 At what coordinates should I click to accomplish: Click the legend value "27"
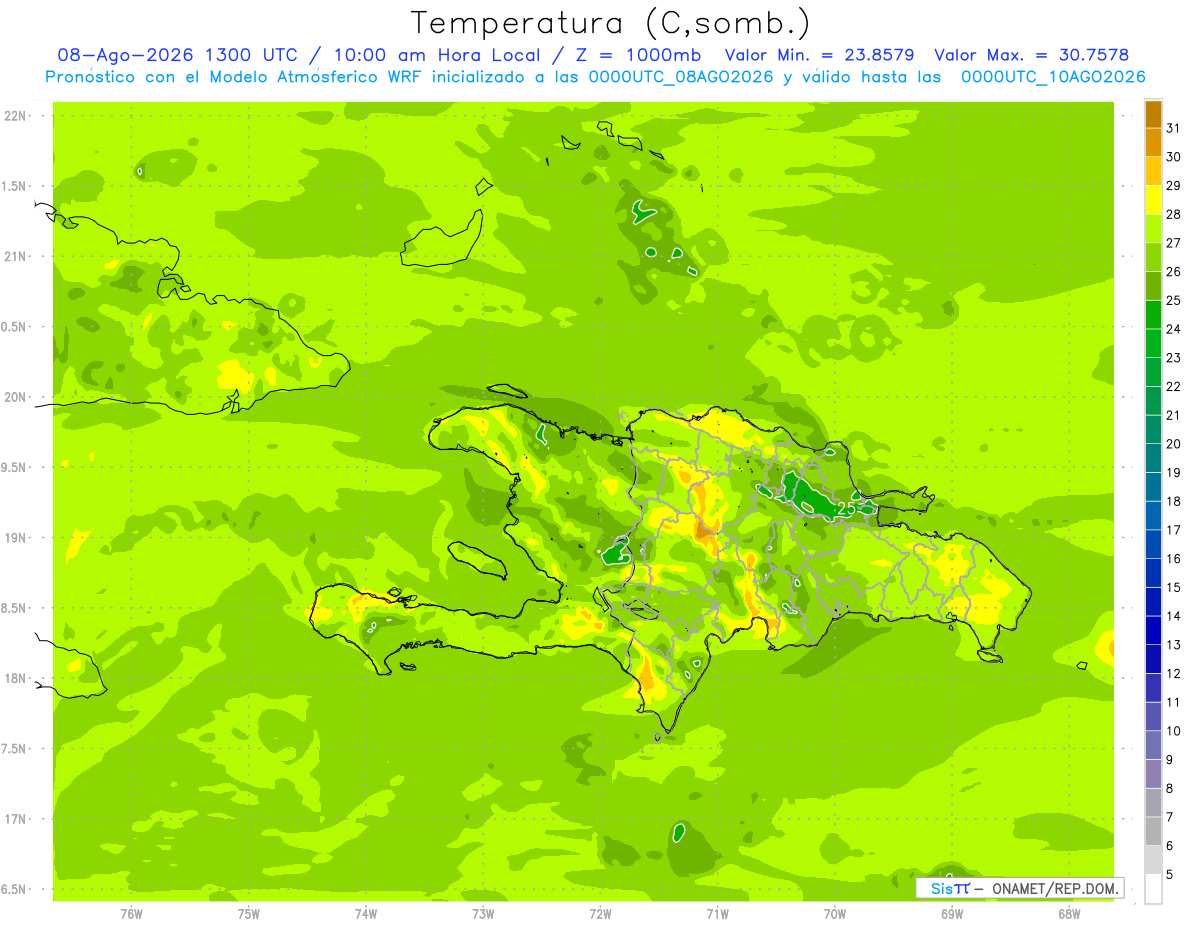tap(1174, 243)
